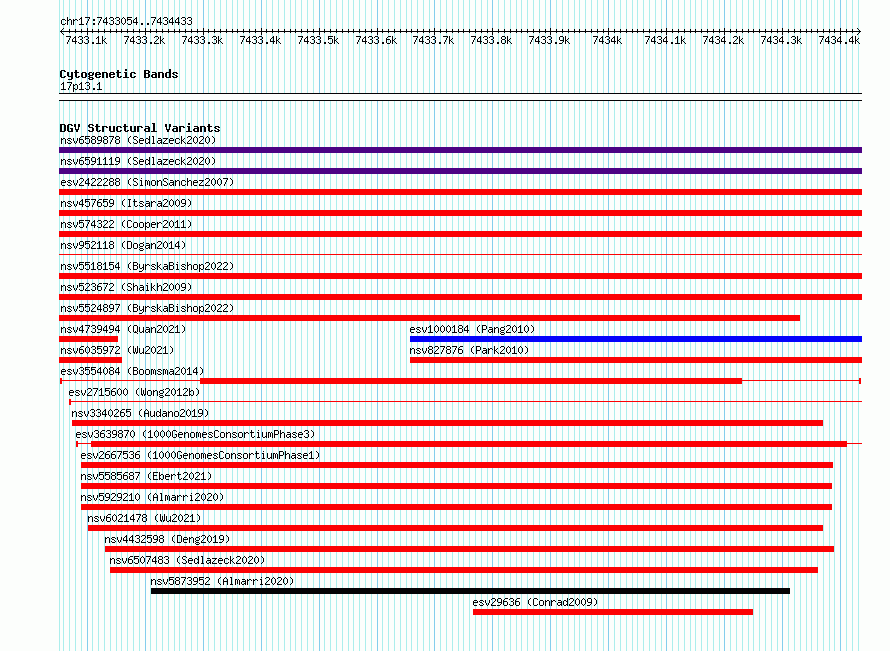890x651 pixels.
Task: Click the 7433.8k ruler tick label
Action: (491, 40)
